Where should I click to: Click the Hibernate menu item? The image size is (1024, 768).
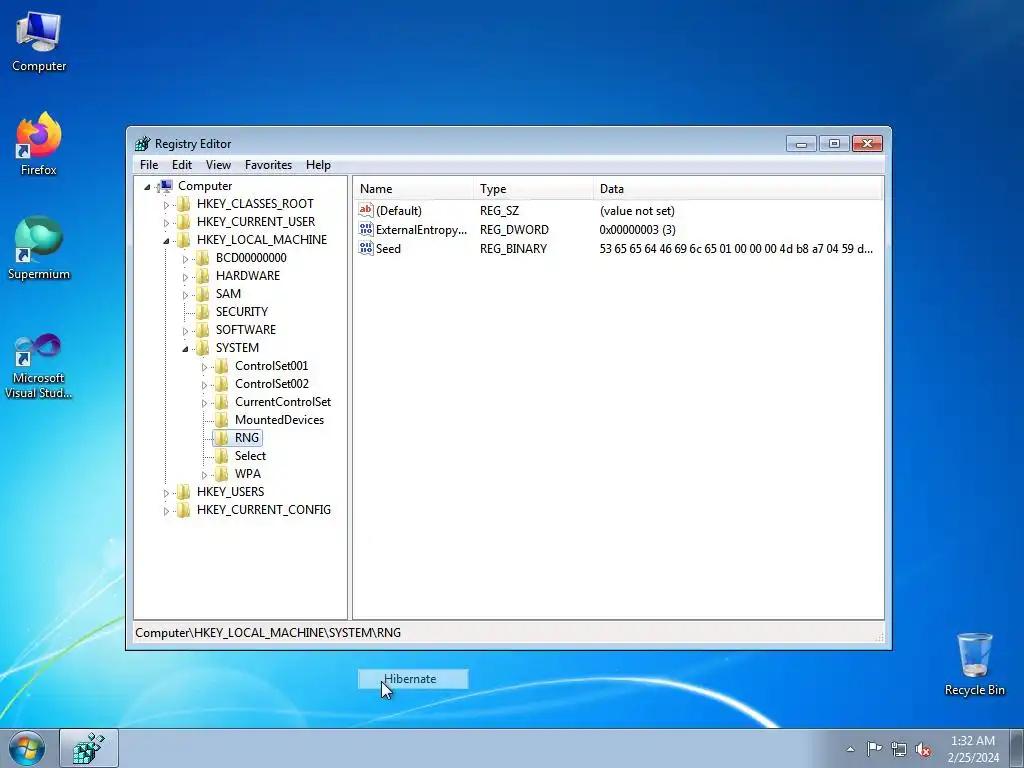click(413, 679)
